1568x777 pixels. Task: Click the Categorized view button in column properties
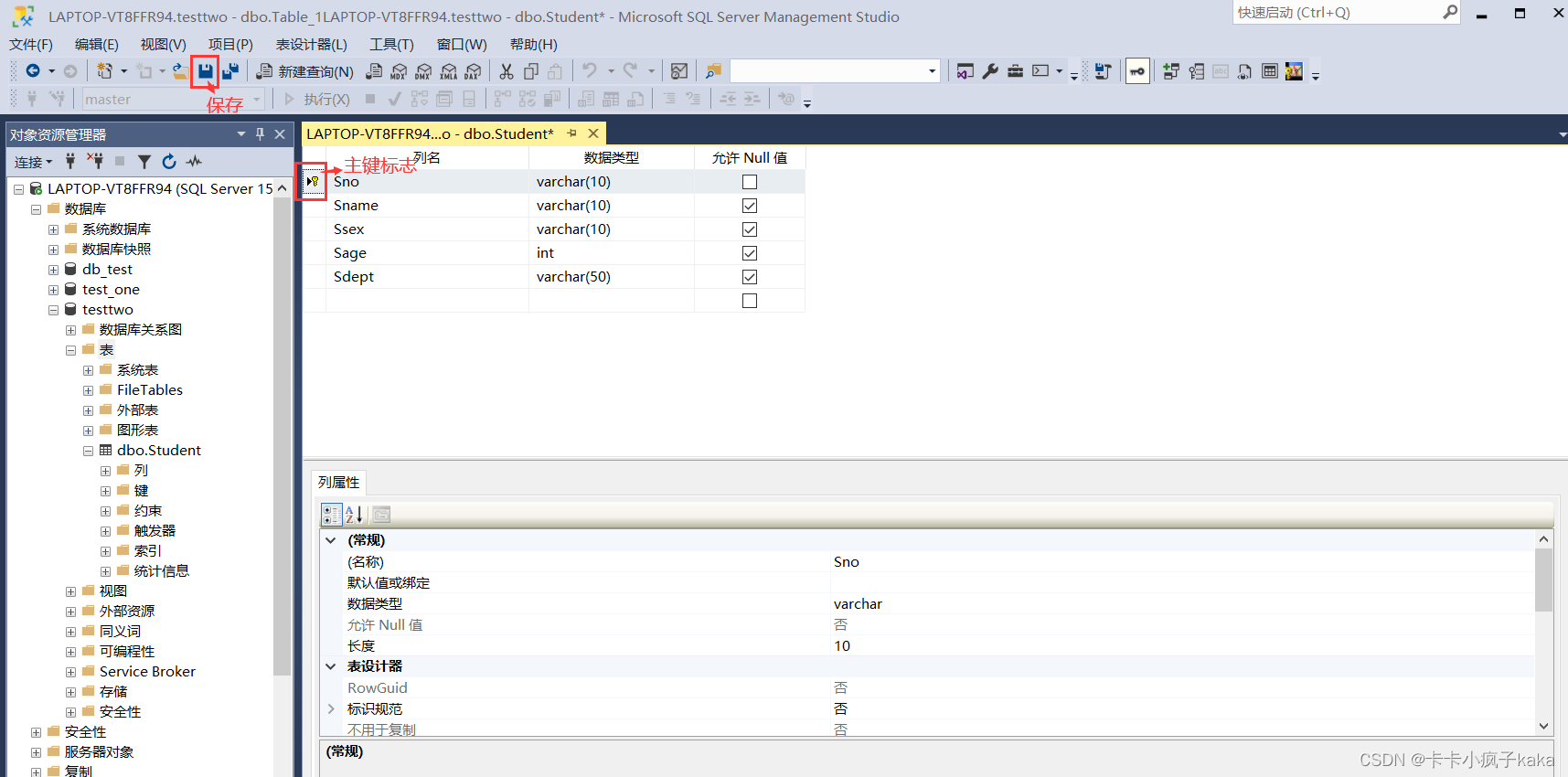click(332, 515)
